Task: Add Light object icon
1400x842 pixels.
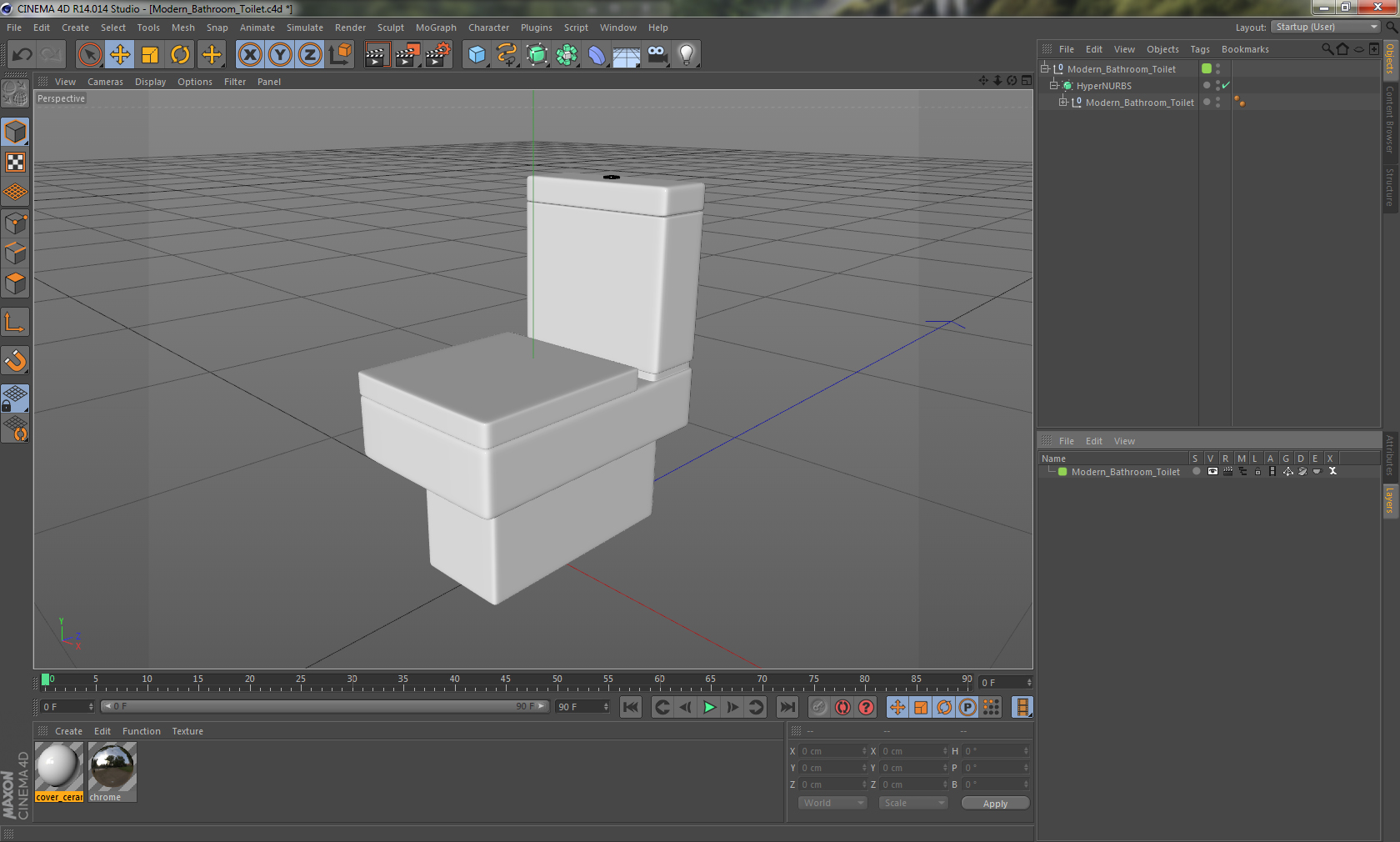Action: tap(687, 55)
